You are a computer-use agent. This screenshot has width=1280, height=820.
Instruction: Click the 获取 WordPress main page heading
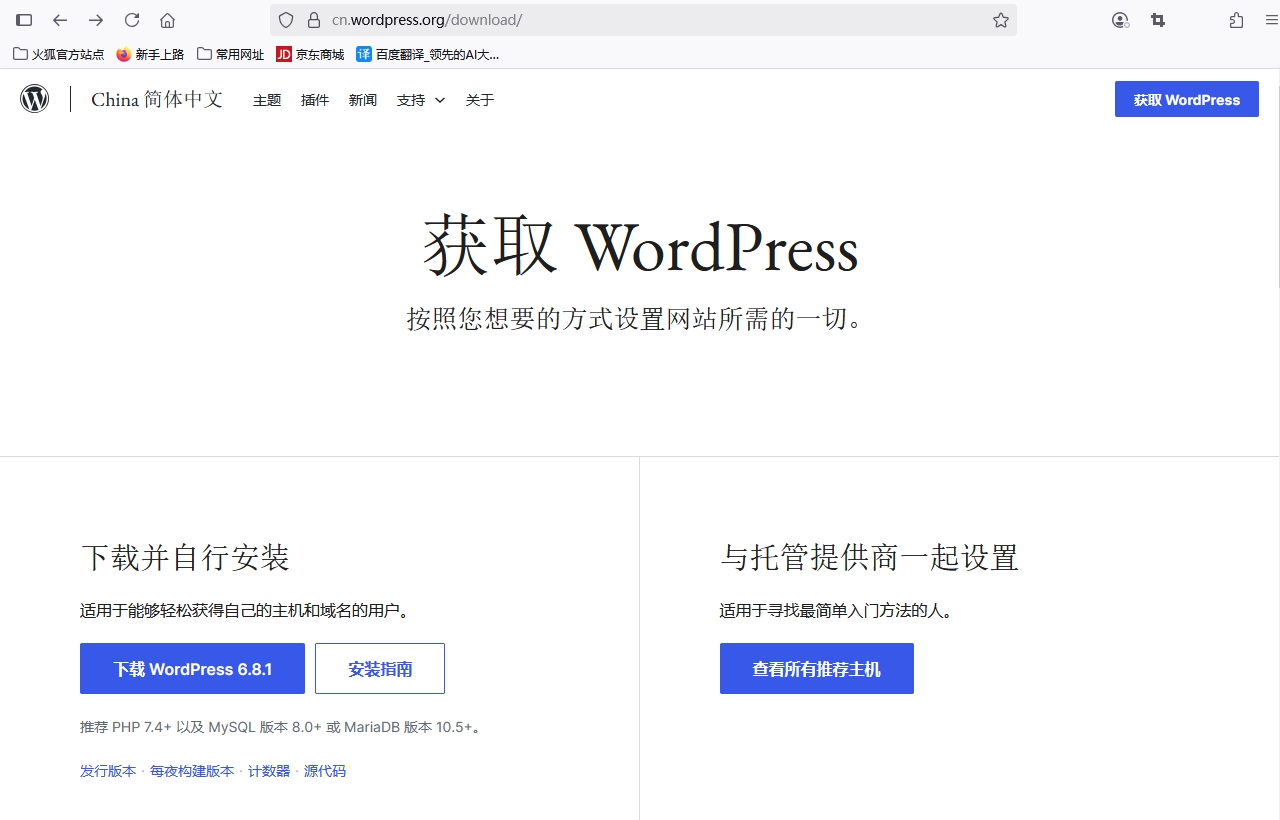tap(641, 247)
